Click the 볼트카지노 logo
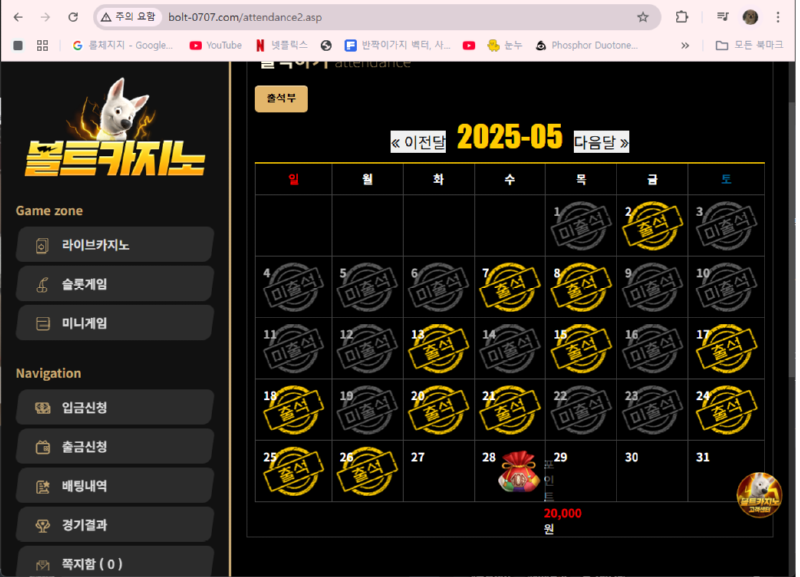 tap(115, 128)
